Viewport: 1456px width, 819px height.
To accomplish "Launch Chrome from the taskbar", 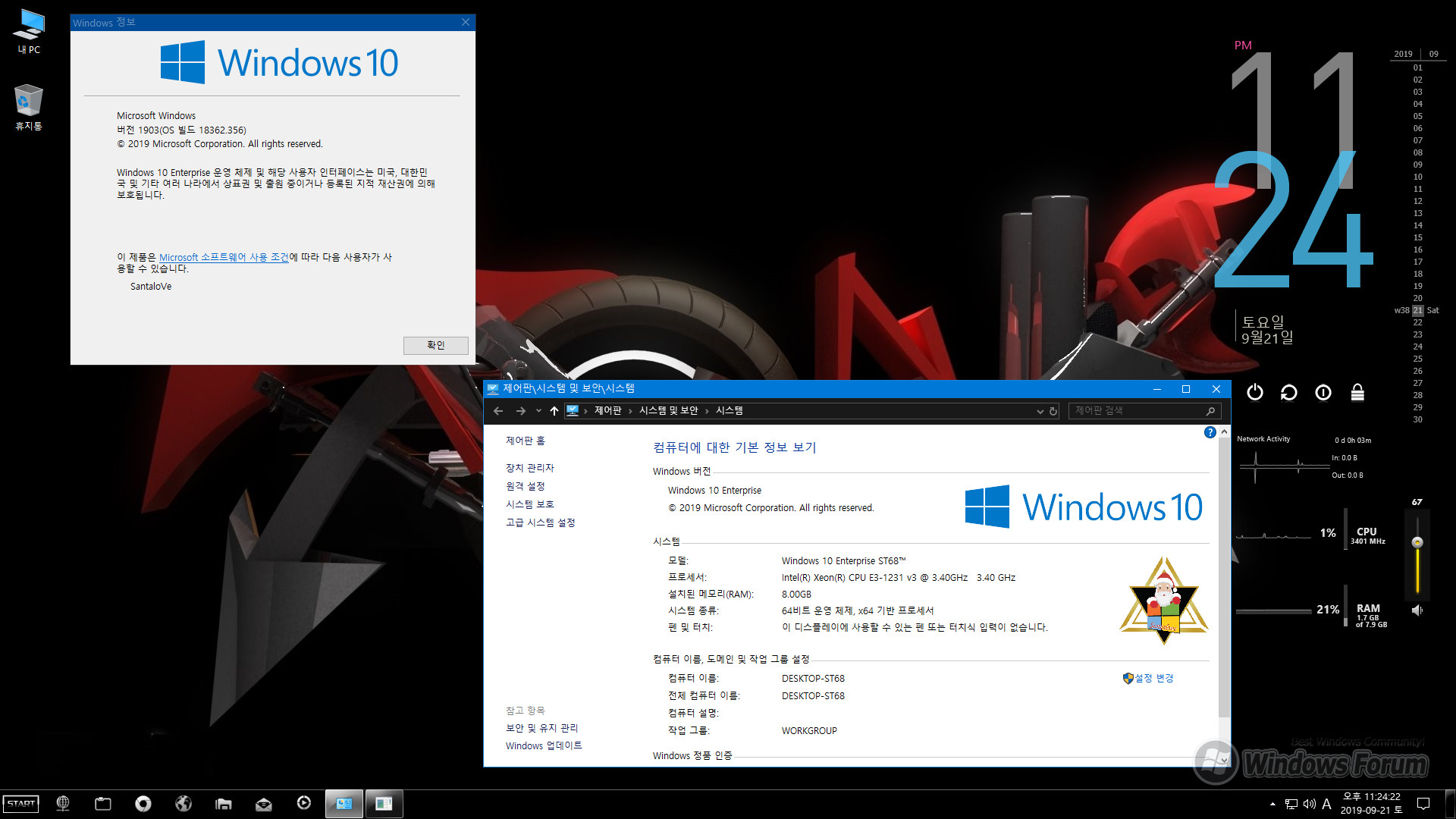I will coord(143,804).
